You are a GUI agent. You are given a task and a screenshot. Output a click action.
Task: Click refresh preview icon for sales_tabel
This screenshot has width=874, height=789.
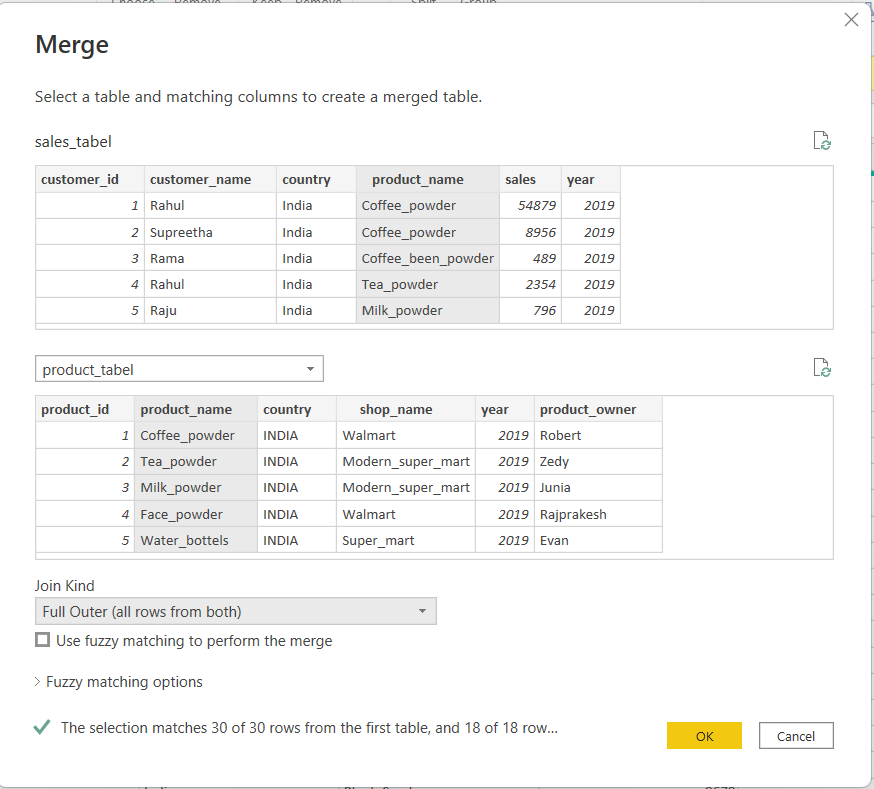click(822, 140)
